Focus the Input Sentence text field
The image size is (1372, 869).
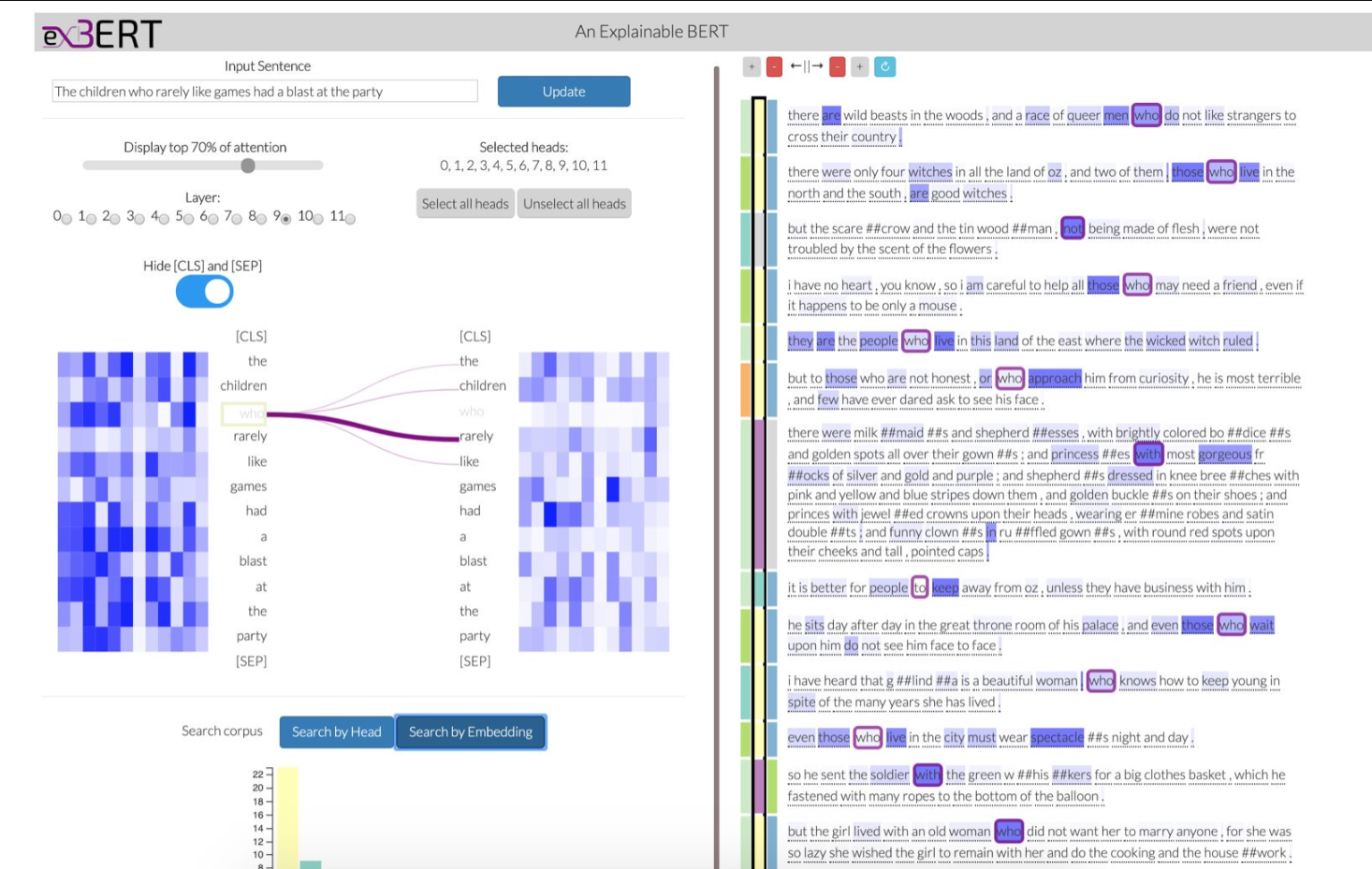(265, 92)
